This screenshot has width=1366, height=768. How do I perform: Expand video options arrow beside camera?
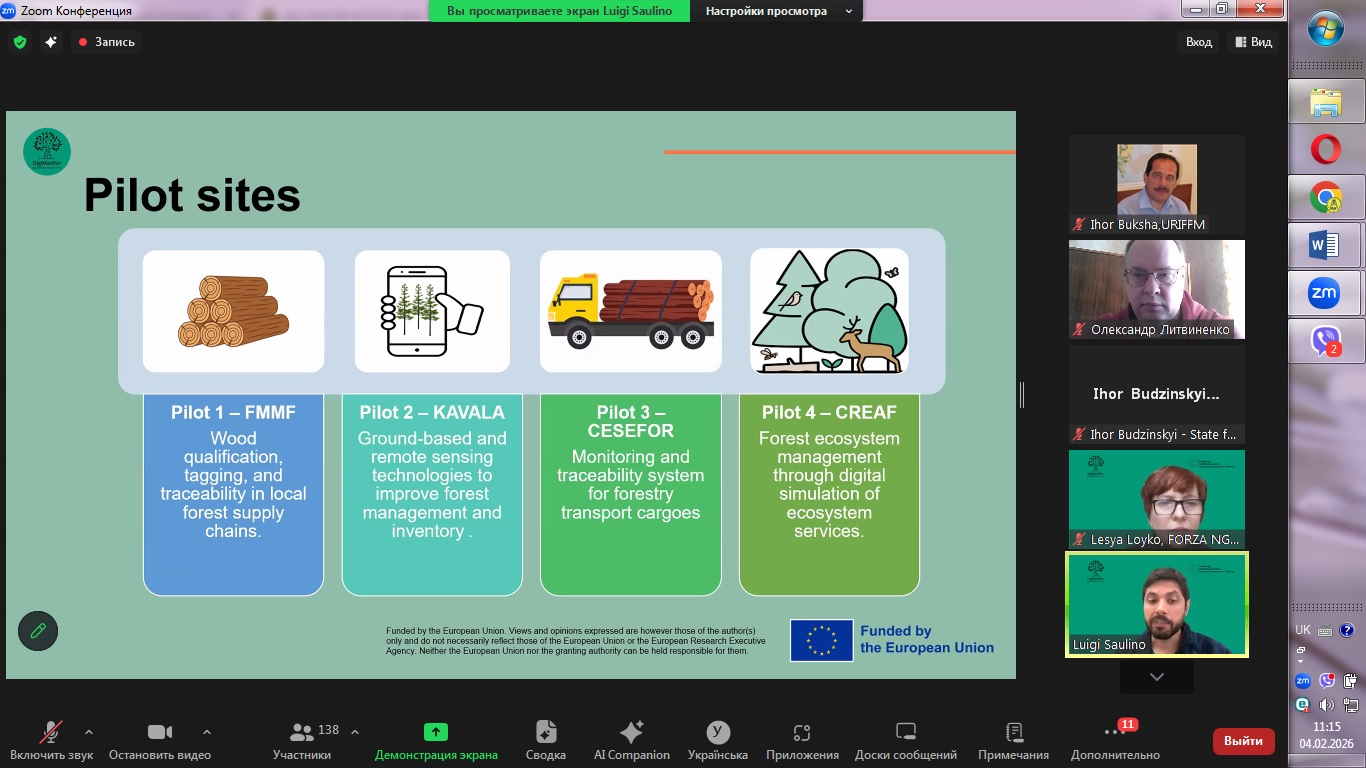(x=207, y=731)
